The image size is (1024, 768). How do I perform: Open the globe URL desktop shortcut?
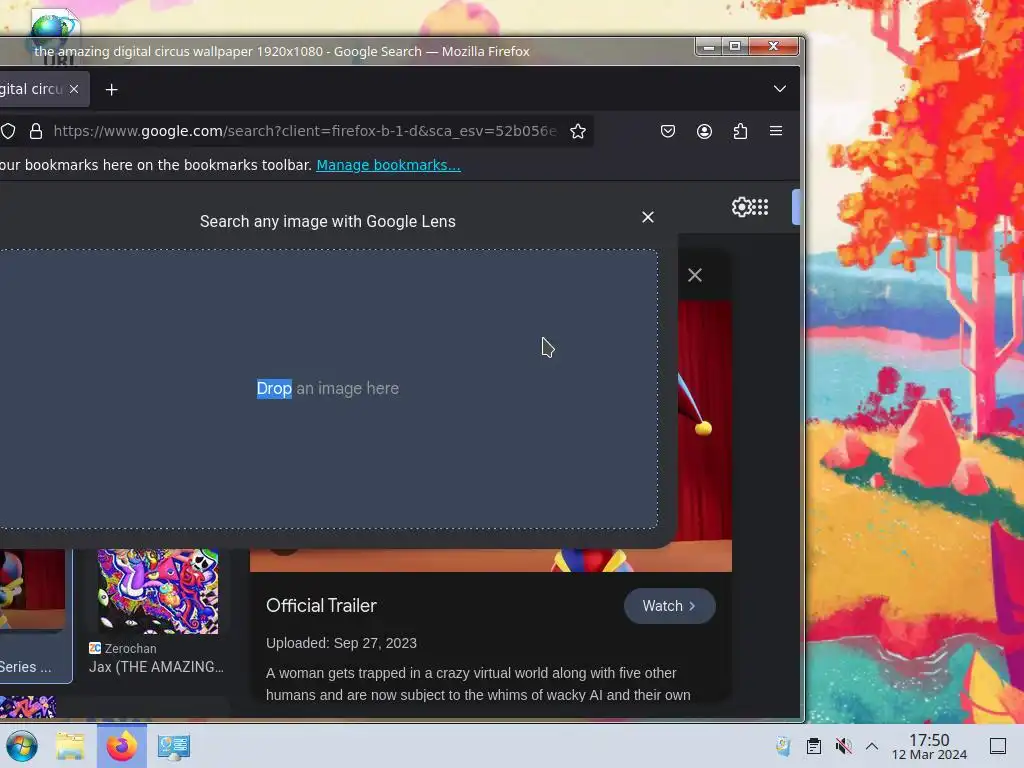56,36
